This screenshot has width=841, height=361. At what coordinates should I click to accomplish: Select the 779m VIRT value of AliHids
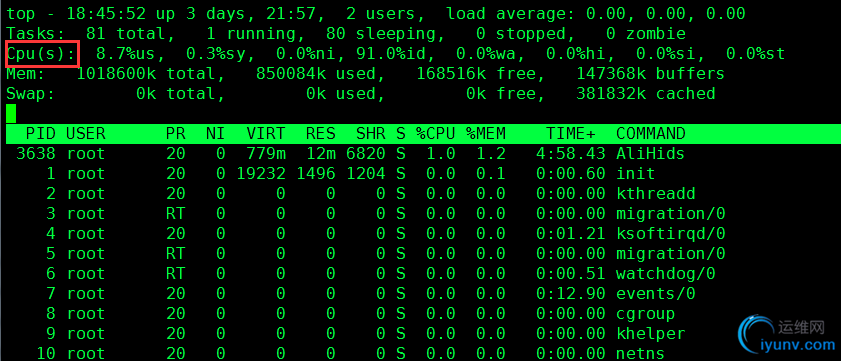coord(266,154)
